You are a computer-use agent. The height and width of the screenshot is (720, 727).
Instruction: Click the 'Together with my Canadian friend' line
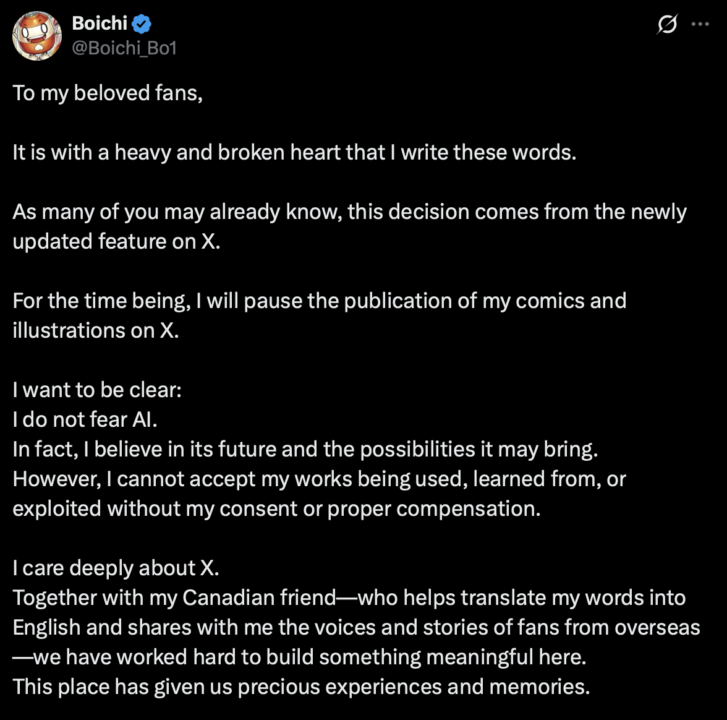point(350,597)
